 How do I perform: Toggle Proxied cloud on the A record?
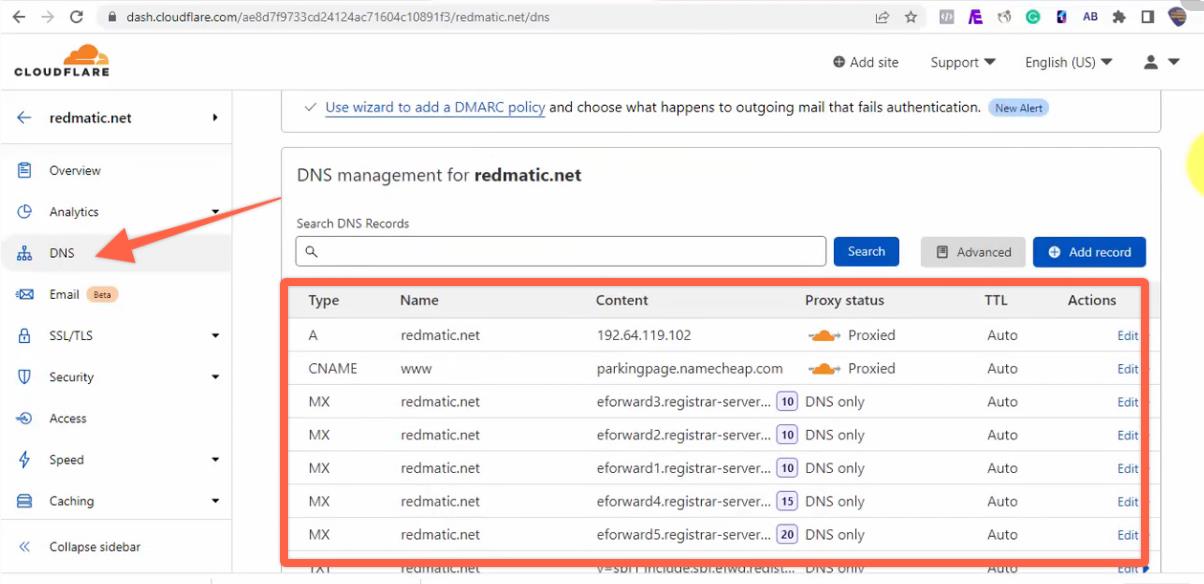825,335
